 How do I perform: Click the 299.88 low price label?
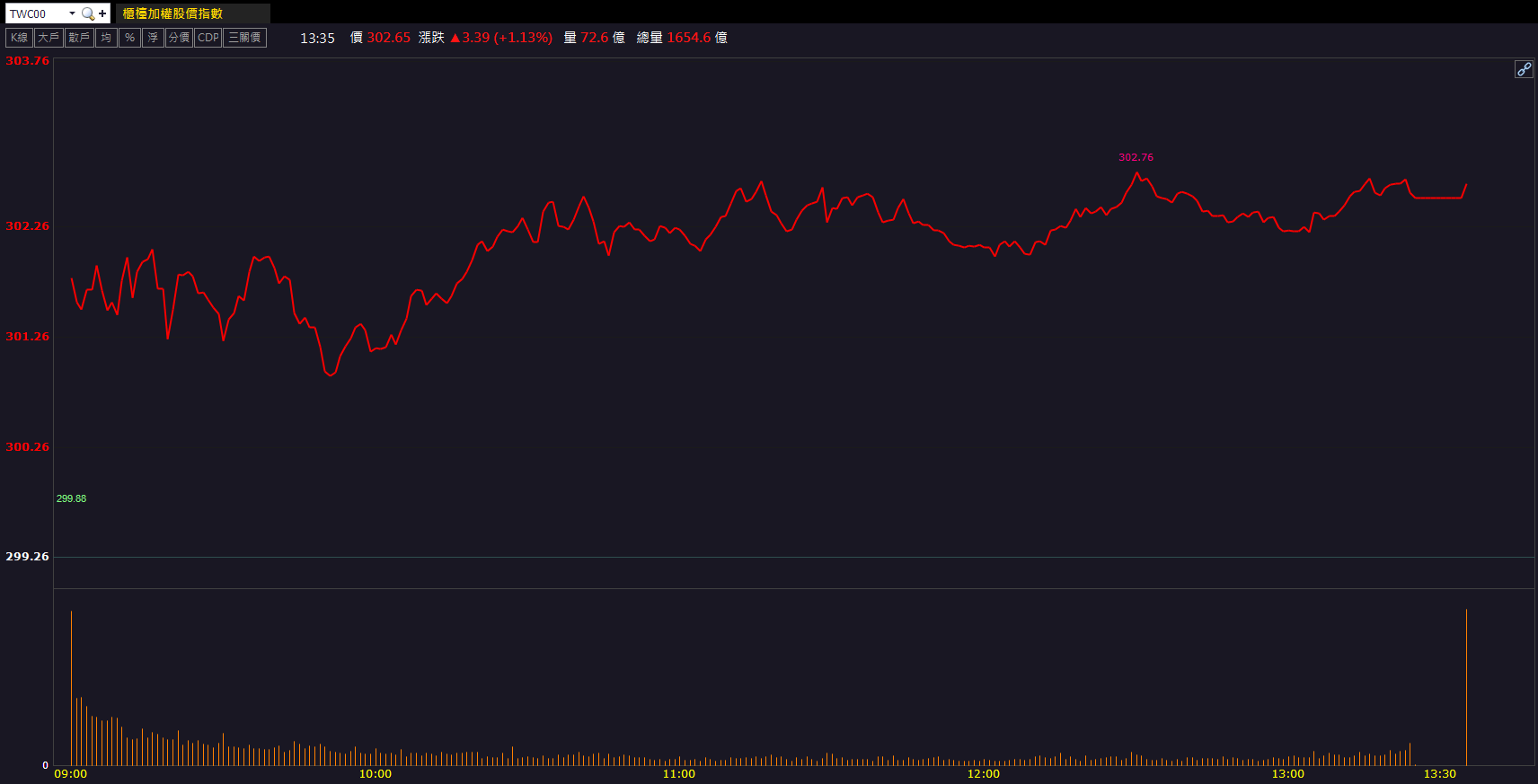point(71,498)
